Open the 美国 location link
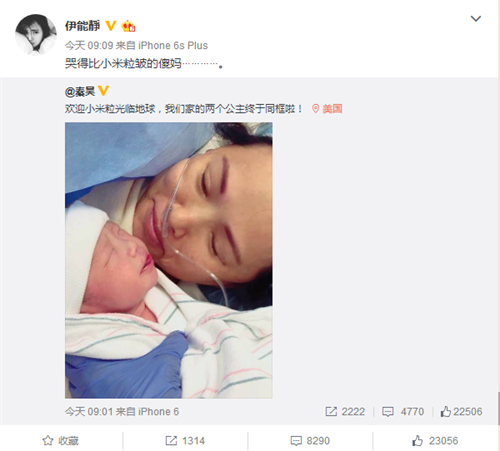500x451 pixels. (332, 109)
